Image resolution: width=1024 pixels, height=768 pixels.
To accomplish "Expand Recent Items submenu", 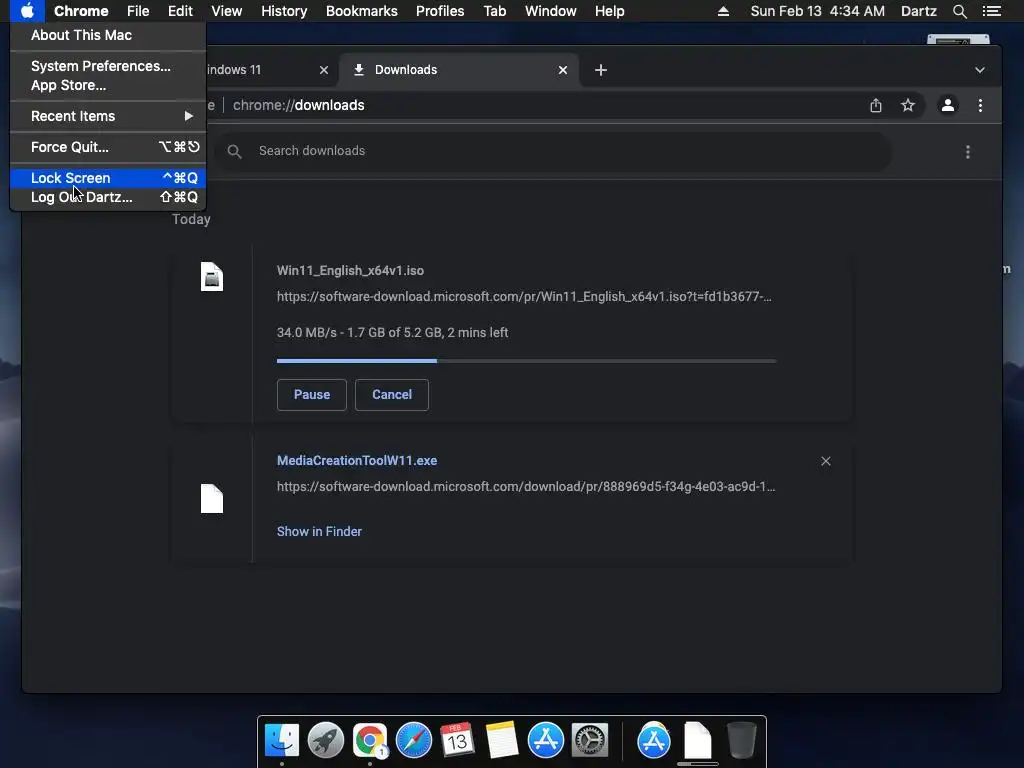I will pyautogui.click(x=108, y=116).
